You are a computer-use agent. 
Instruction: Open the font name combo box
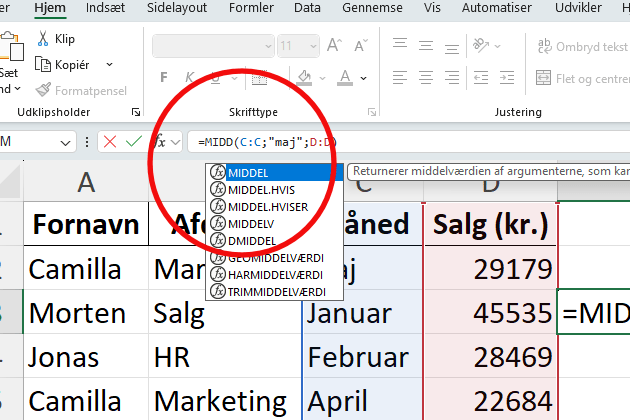pos(210,46)
